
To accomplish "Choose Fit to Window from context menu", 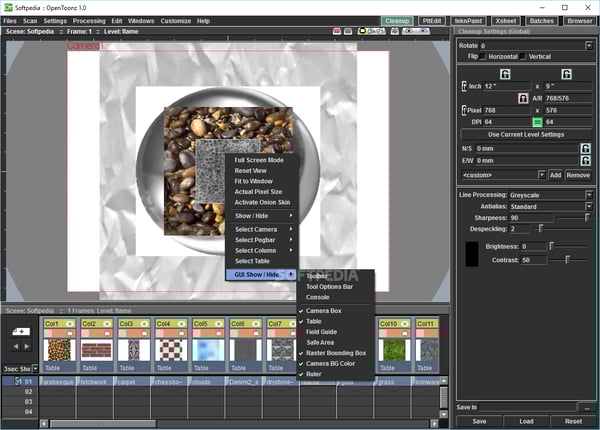I will [261, 181].
